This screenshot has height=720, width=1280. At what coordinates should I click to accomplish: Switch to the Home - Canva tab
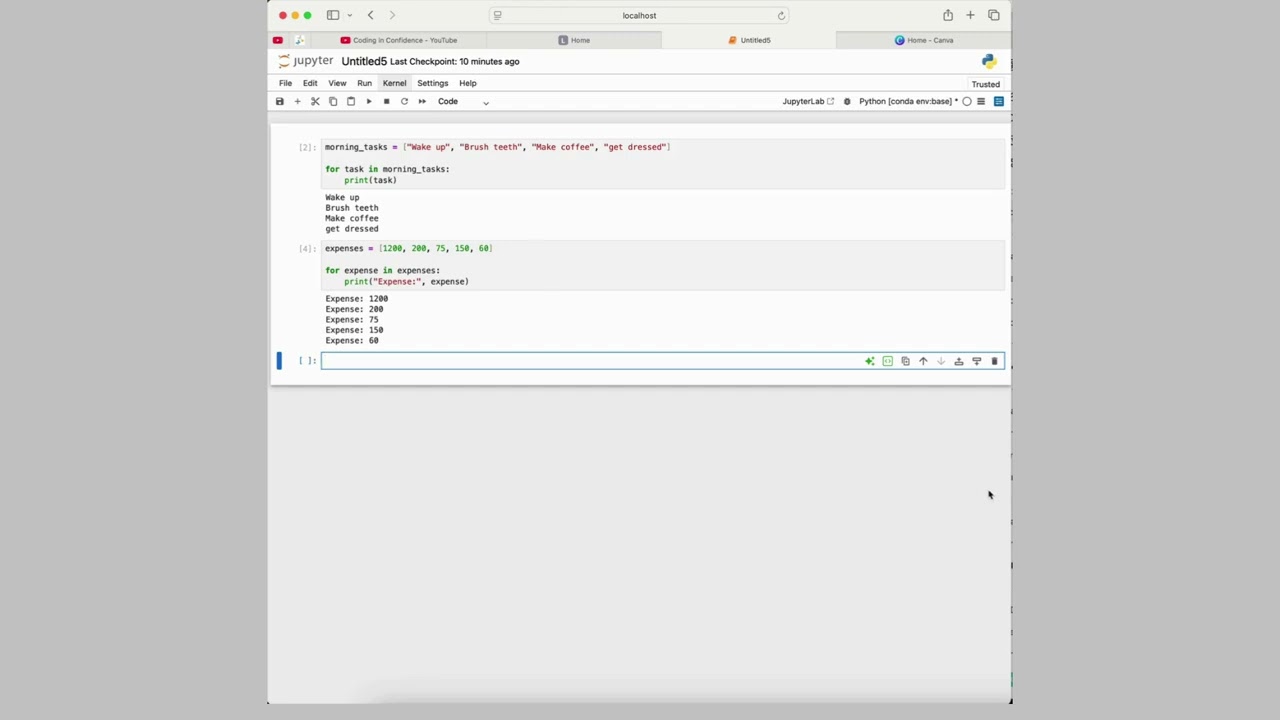pyautogui.click(x=923, y=40)
